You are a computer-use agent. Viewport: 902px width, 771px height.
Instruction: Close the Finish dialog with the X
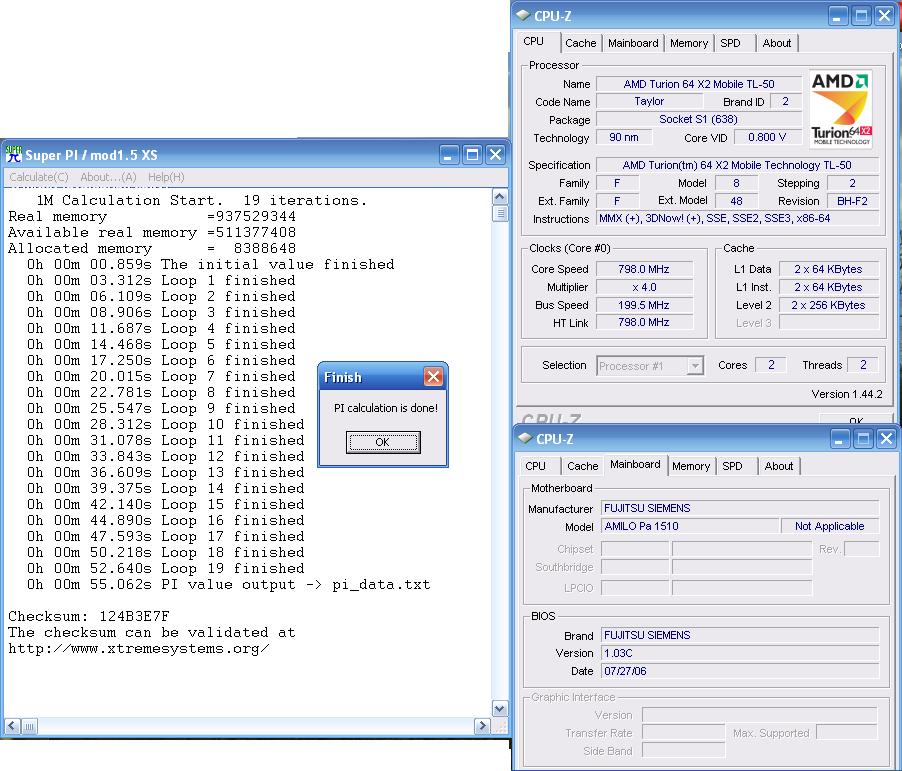[433, 377]
